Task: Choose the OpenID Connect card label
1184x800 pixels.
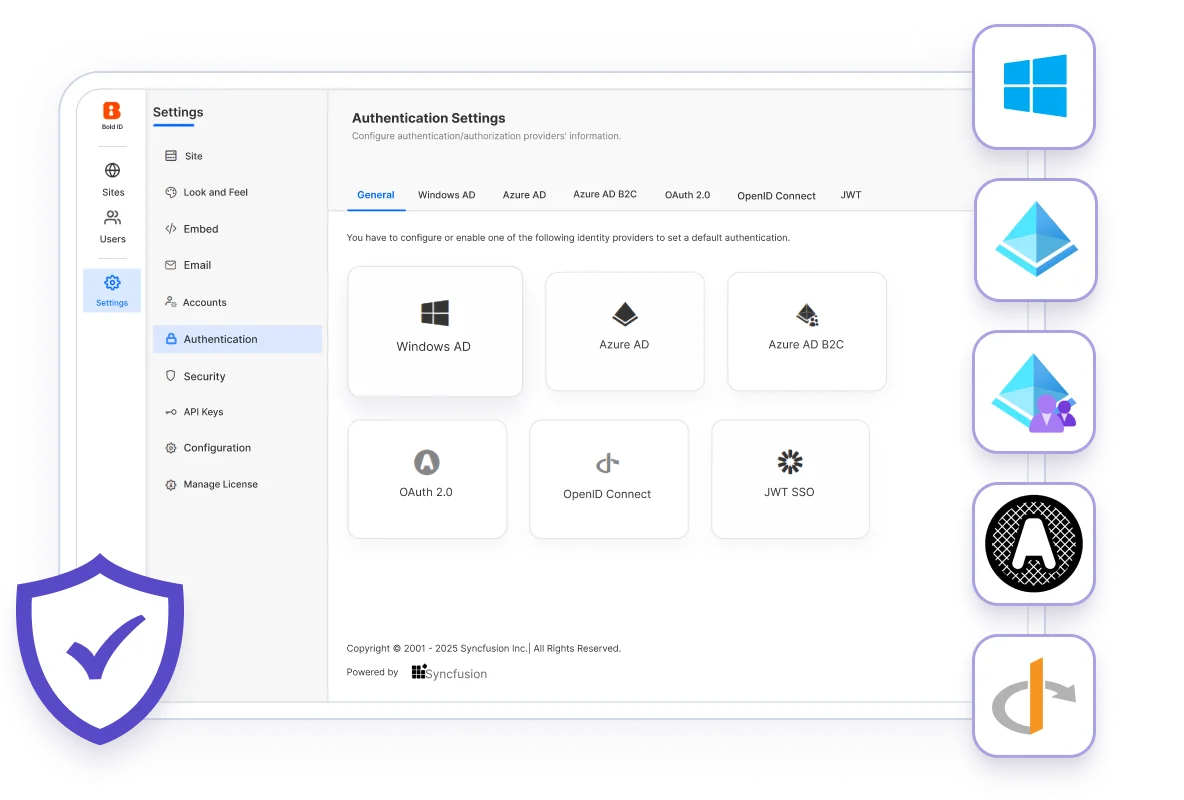Action: click(x=607, y=494)
